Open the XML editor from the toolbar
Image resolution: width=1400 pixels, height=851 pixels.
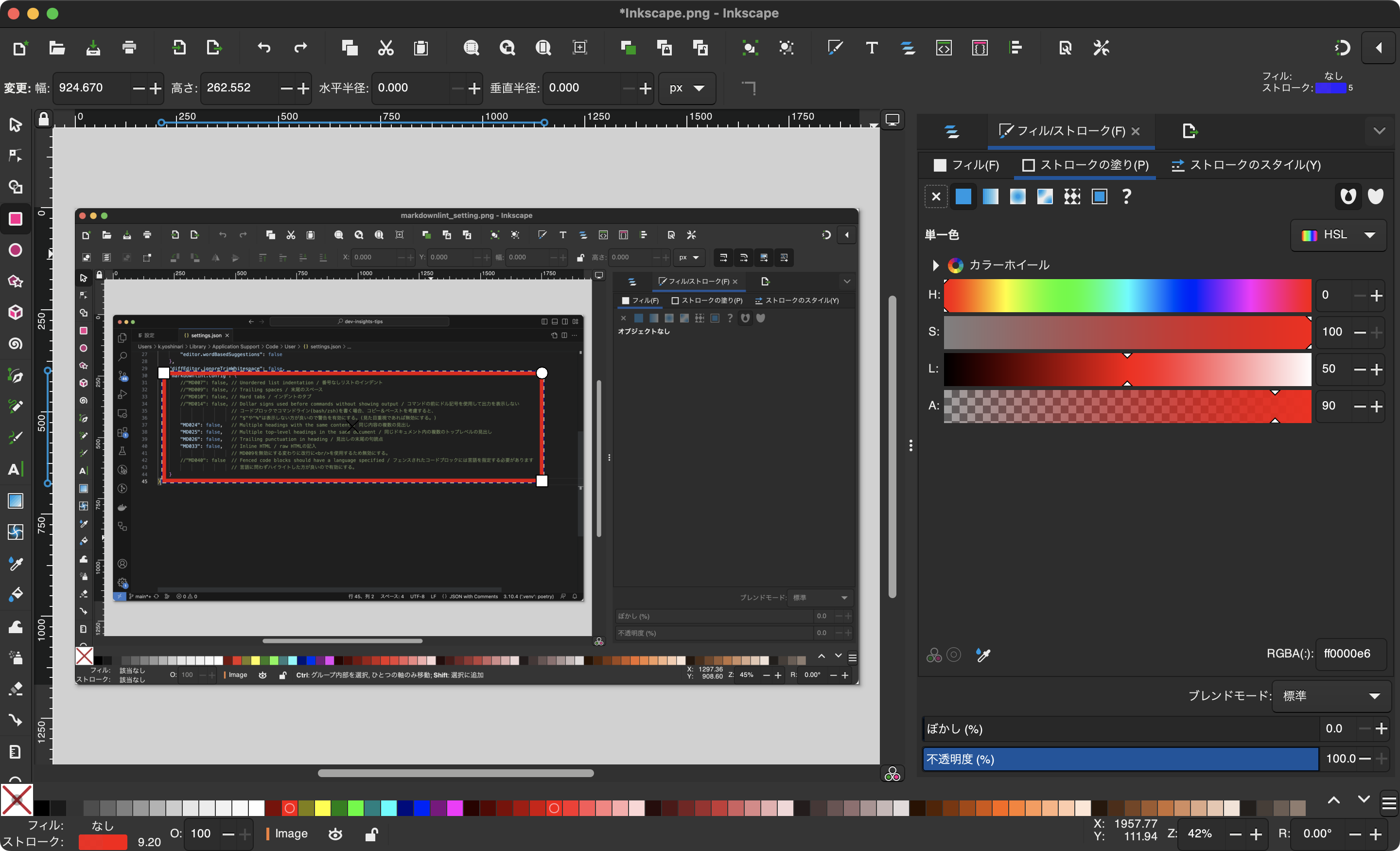[x=945, y=48]
